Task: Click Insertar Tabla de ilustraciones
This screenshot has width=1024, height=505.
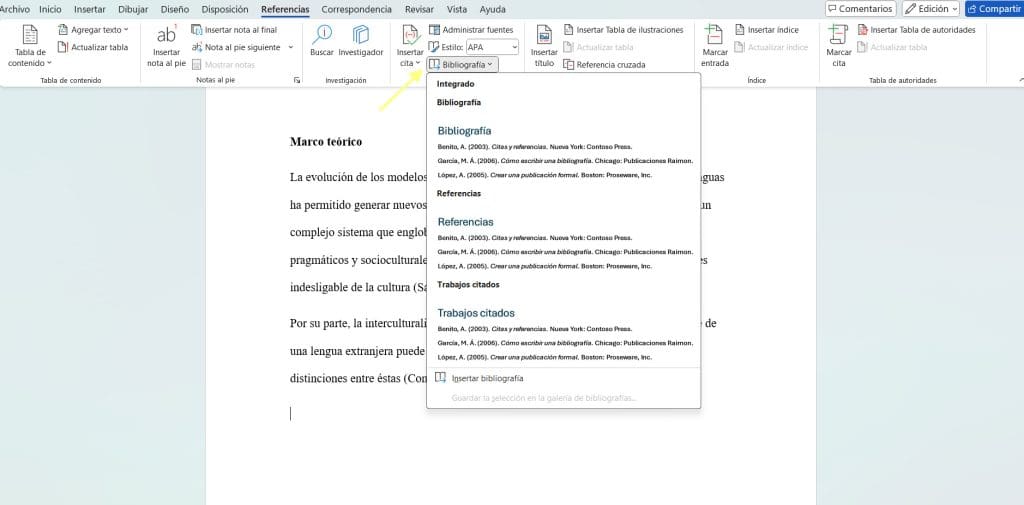Action: pyautogui.click(x=623, y=29)
